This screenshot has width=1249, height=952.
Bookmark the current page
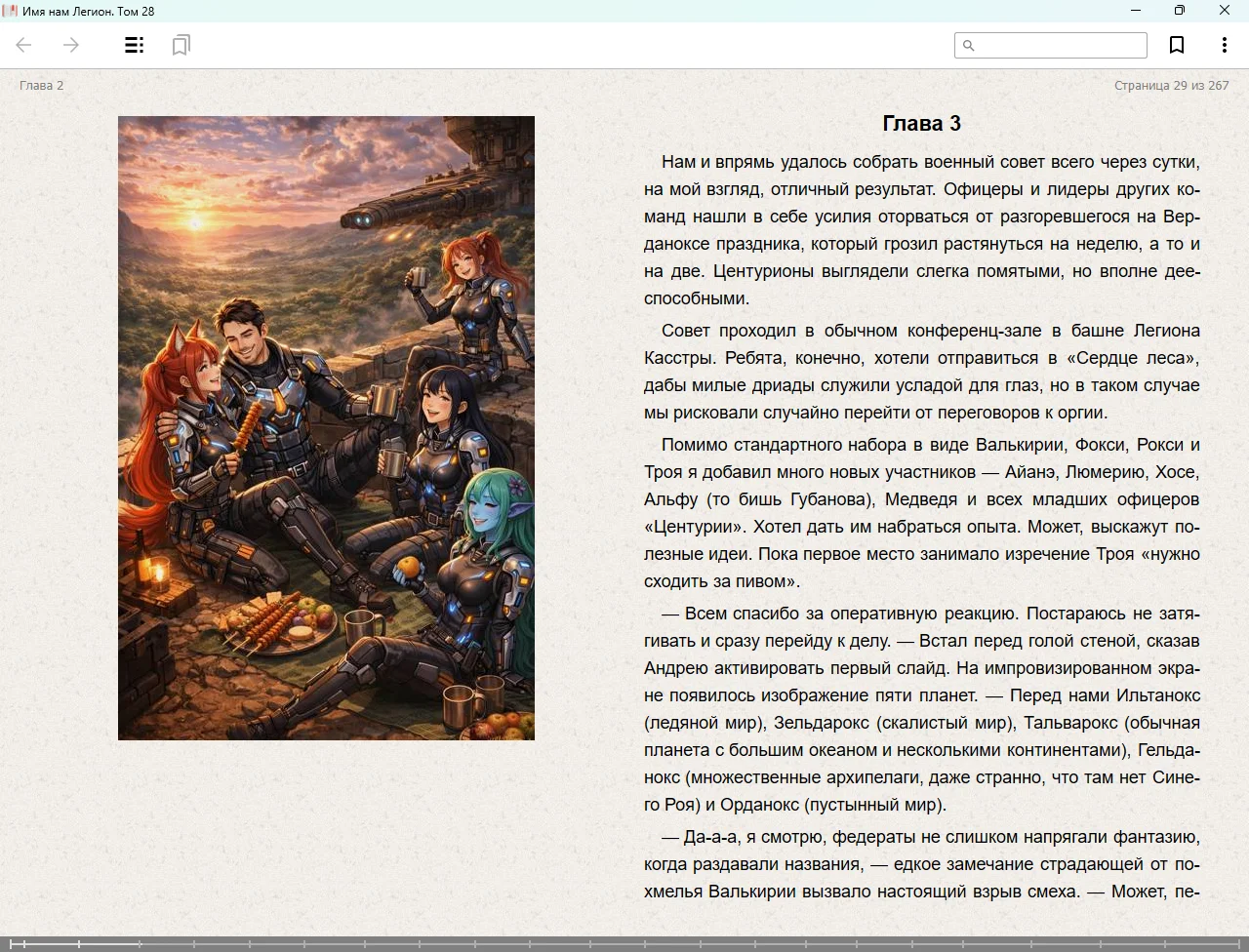point(1177,45)
